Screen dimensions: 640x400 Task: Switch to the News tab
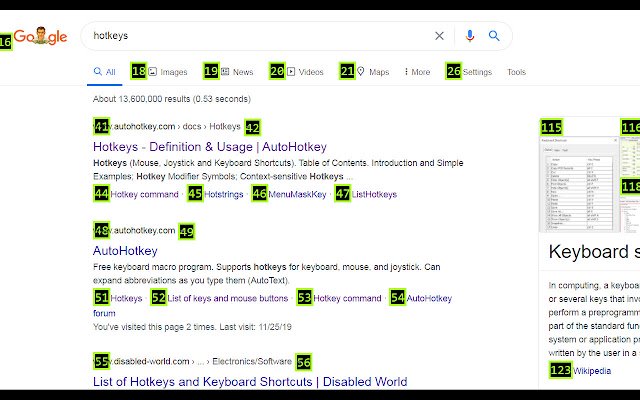[237, 72]
